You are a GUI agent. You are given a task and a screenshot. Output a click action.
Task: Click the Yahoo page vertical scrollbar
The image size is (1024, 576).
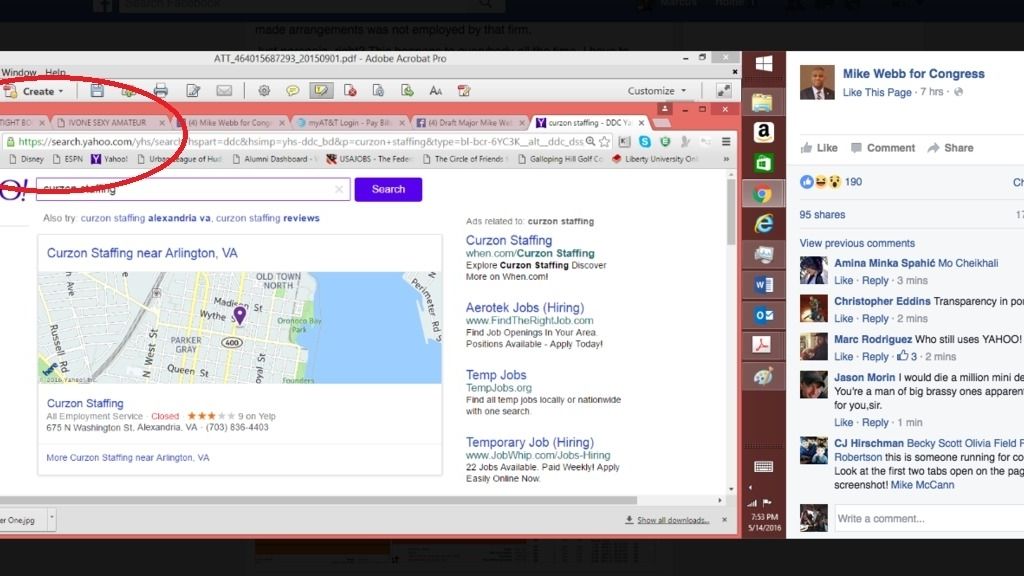[x=731, y=212]
